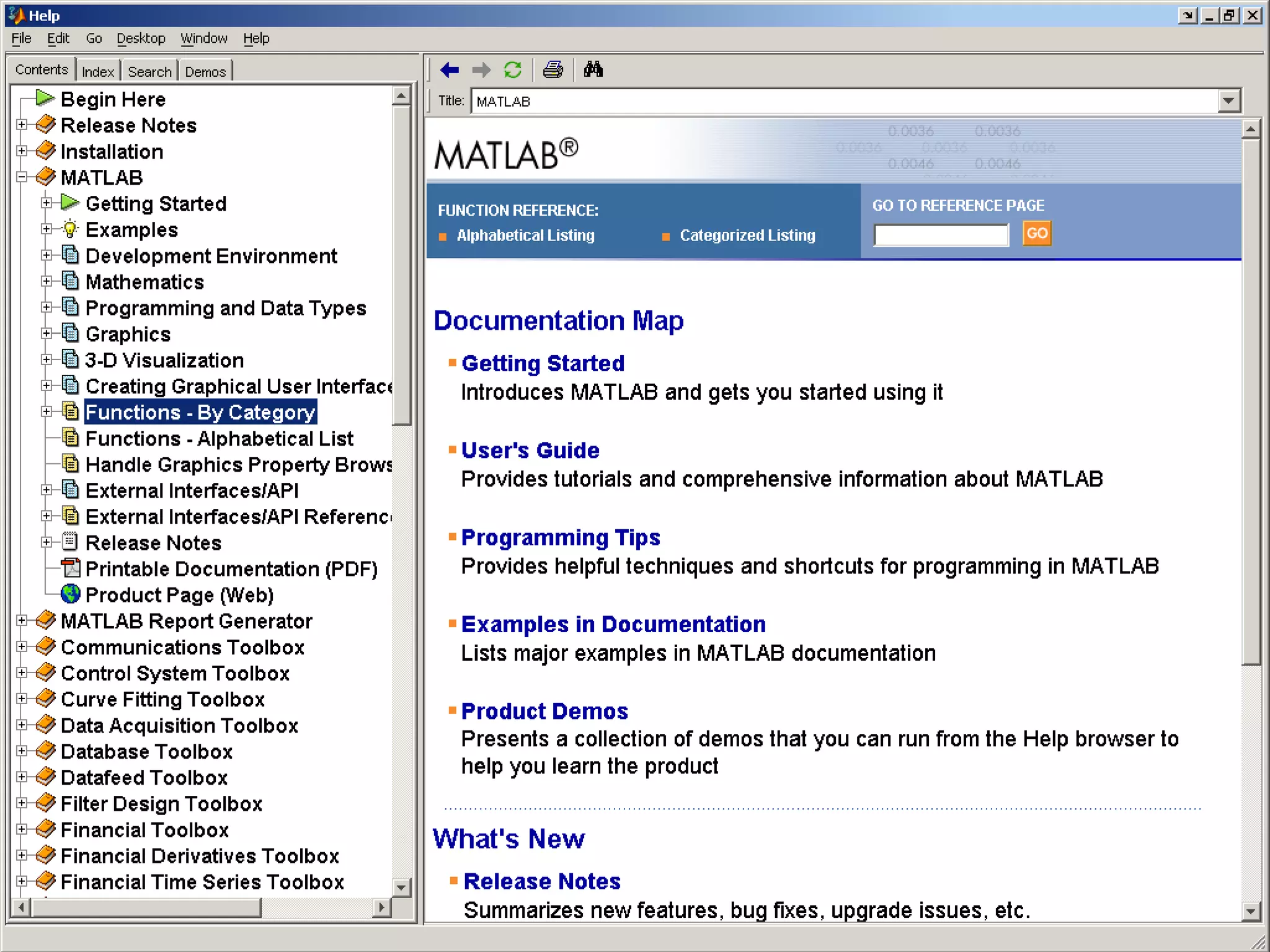Image resolution: width=1270 pixels, height=952 pixels.
Task: Switch to the Index tab
Action: coord(98,72)
